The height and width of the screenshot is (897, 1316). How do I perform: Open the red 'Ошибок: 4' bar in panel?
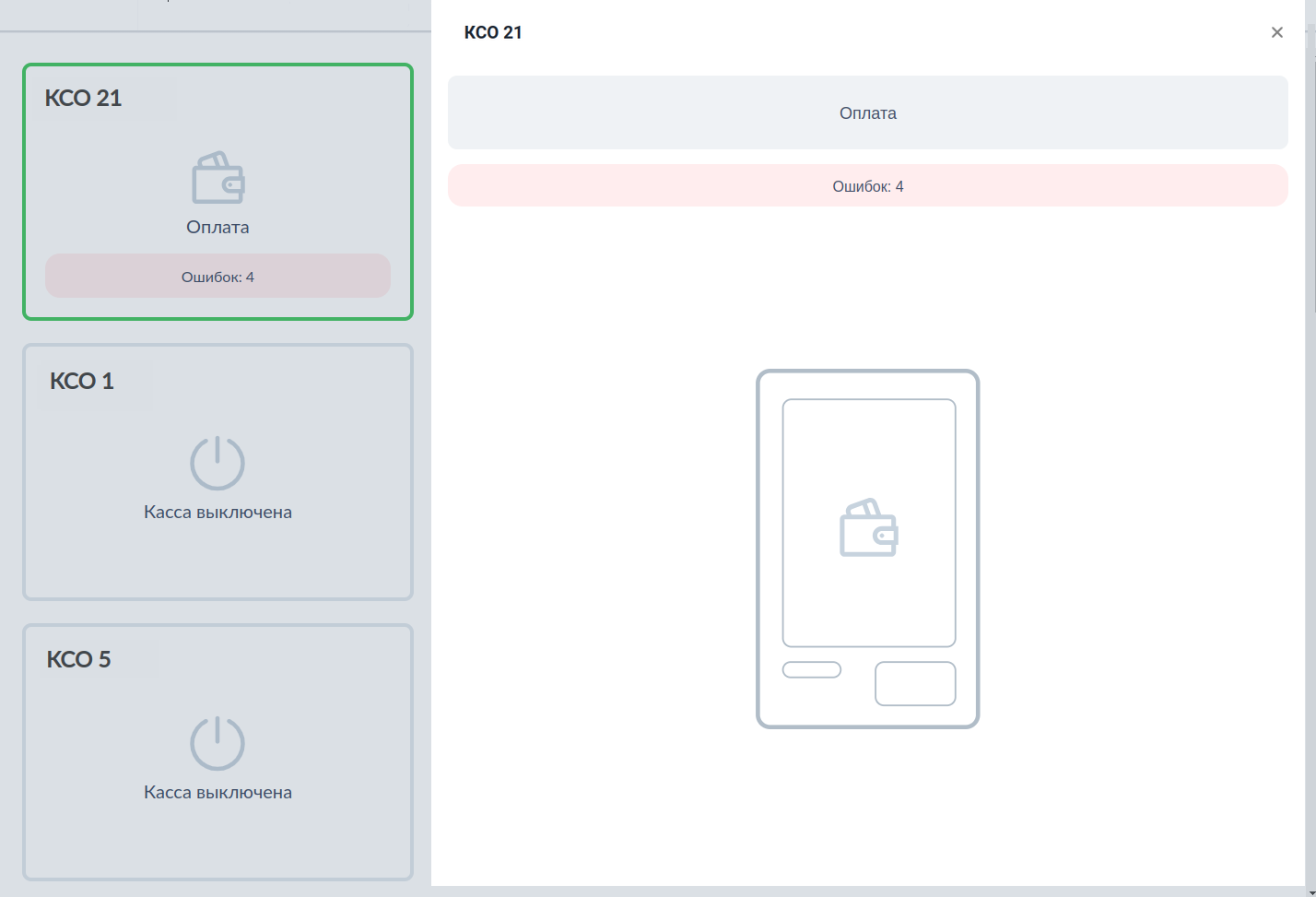pyautogui.click(x=867, y=186)
